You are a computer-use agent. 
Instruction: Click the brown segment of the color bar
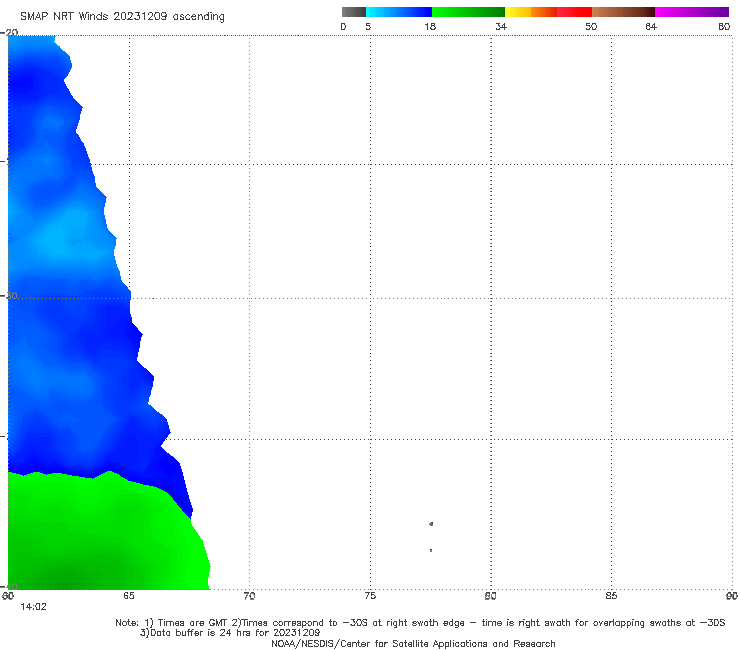pyautogui.click(x=623, y=12)
